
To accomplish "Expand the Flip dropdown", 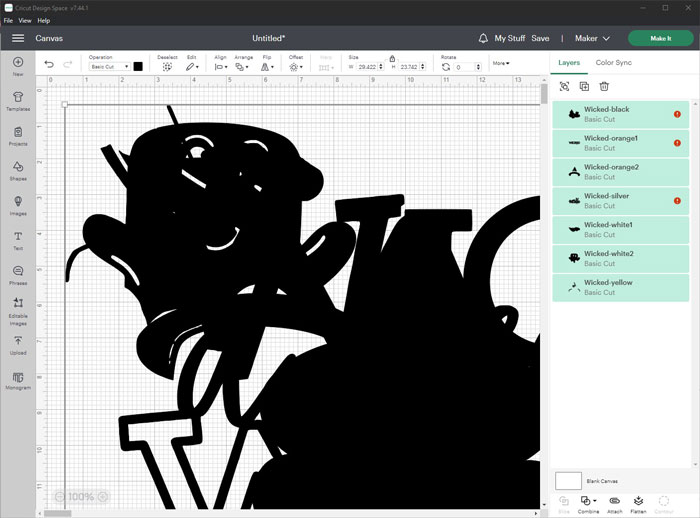I will click(267, 67).
